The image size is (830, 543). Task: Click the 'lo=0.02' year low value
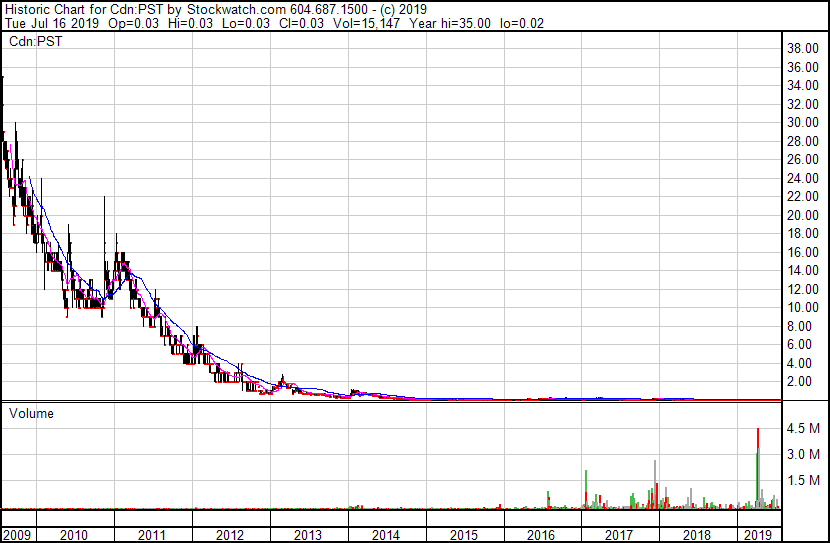(x=522, y=23)
